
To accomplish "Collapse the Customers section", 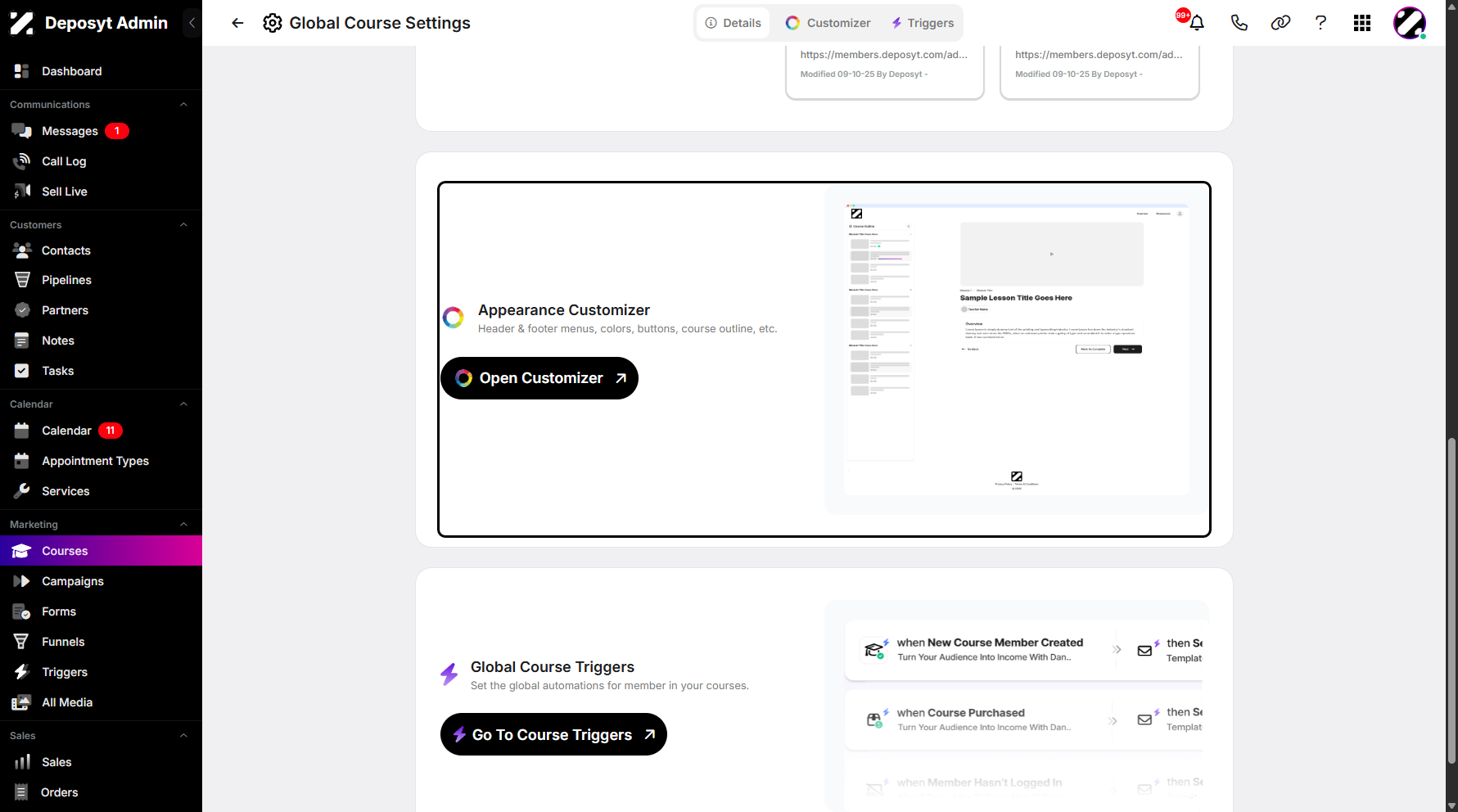I will (183, 225).
